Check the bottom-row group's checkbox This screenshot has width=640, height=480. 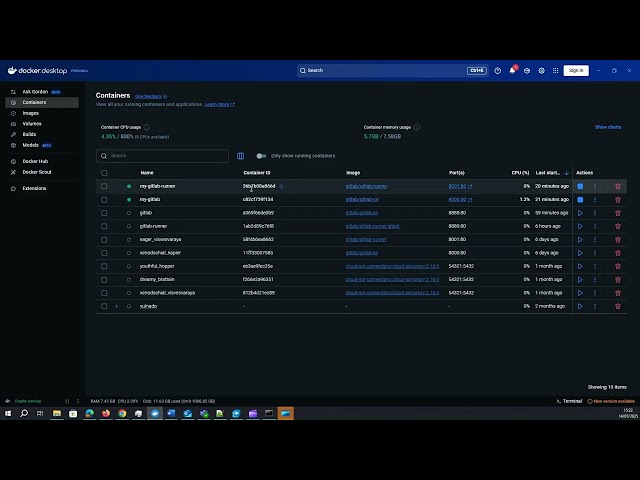(x=104, y=306)
